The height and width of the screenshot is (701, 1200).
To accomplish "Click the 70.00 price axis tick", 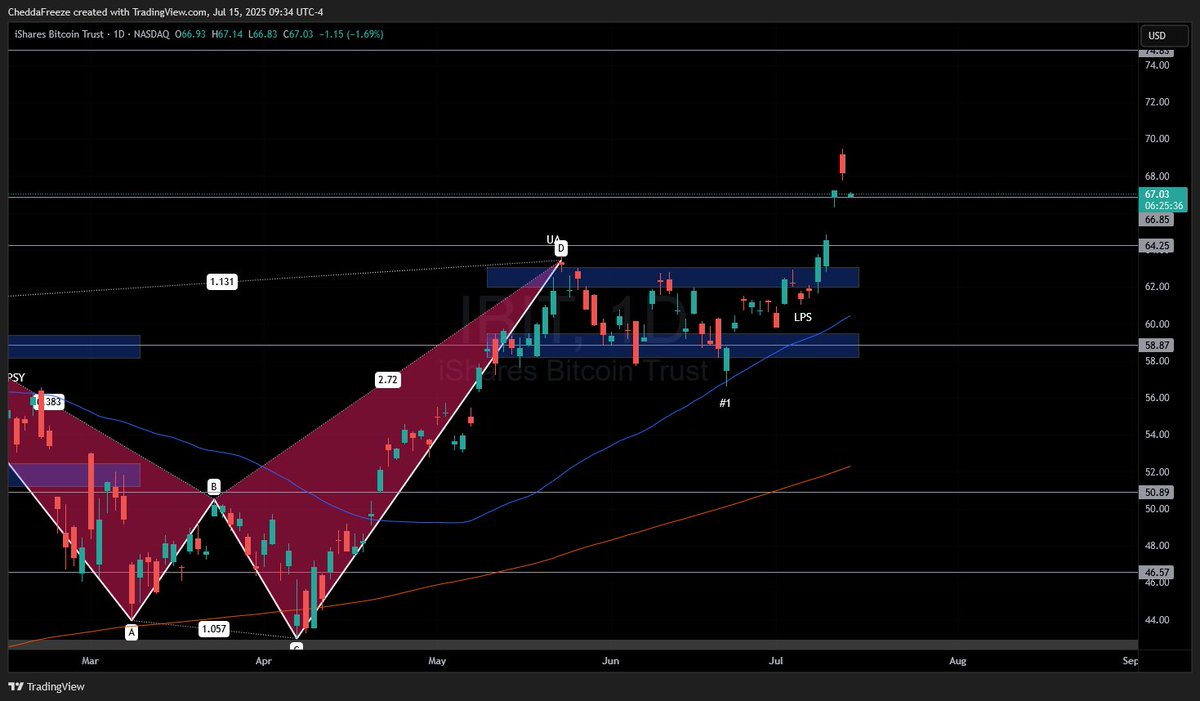I will [1157, 139].
